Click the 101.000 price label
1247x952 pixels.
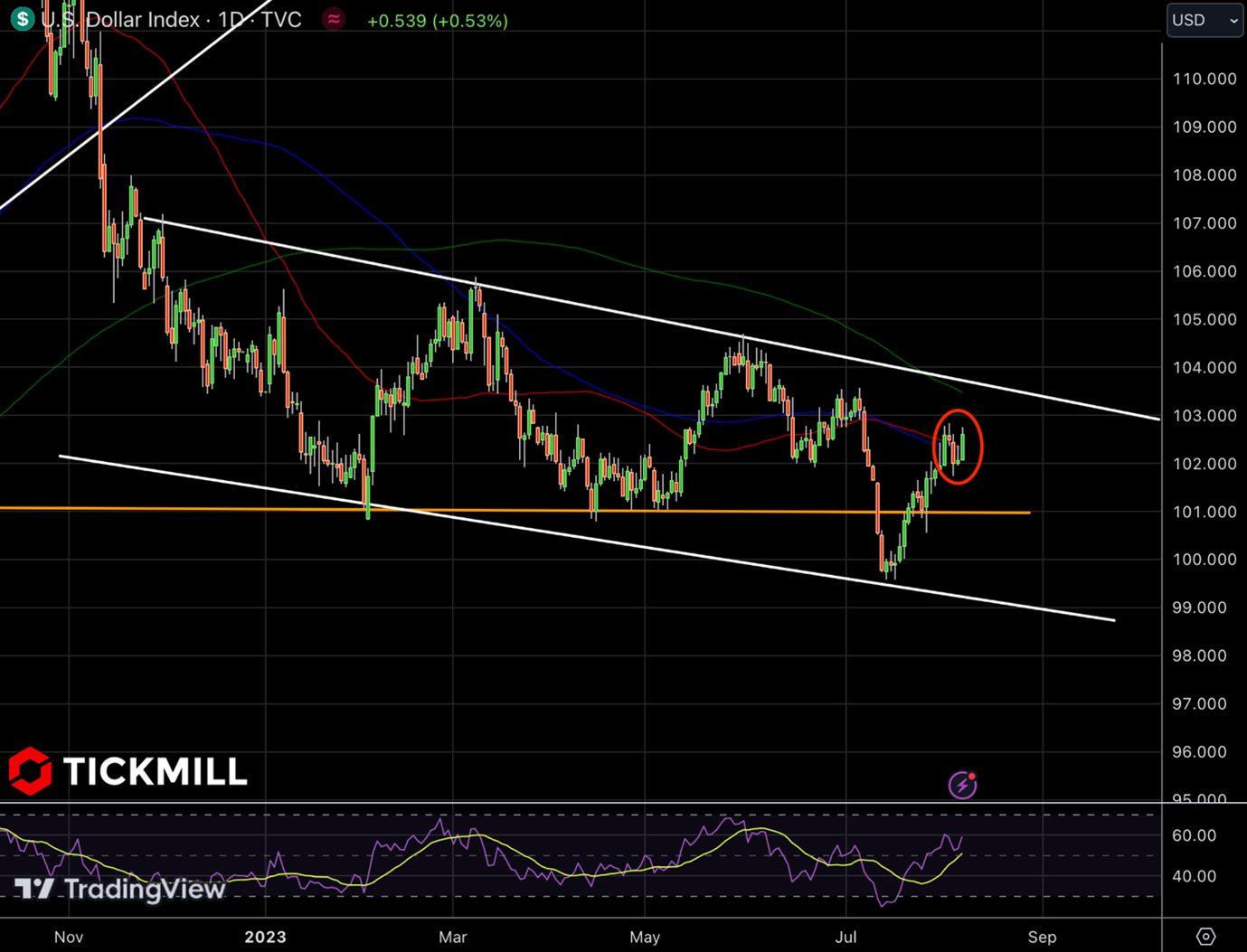click(x=1204, y=512)
